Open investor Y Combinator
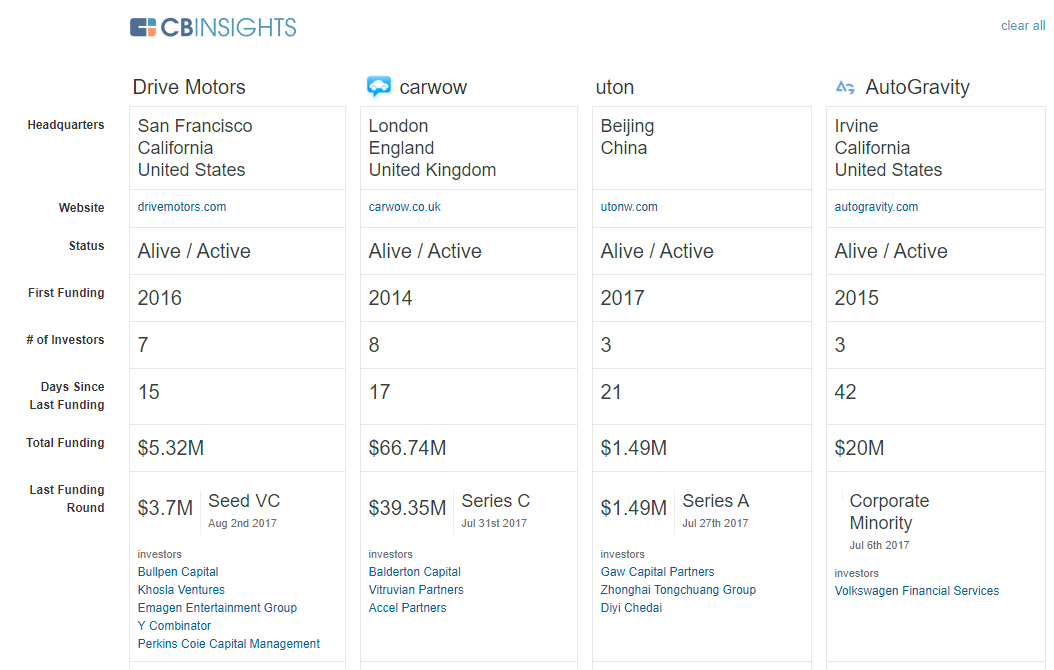 point(174,626)
